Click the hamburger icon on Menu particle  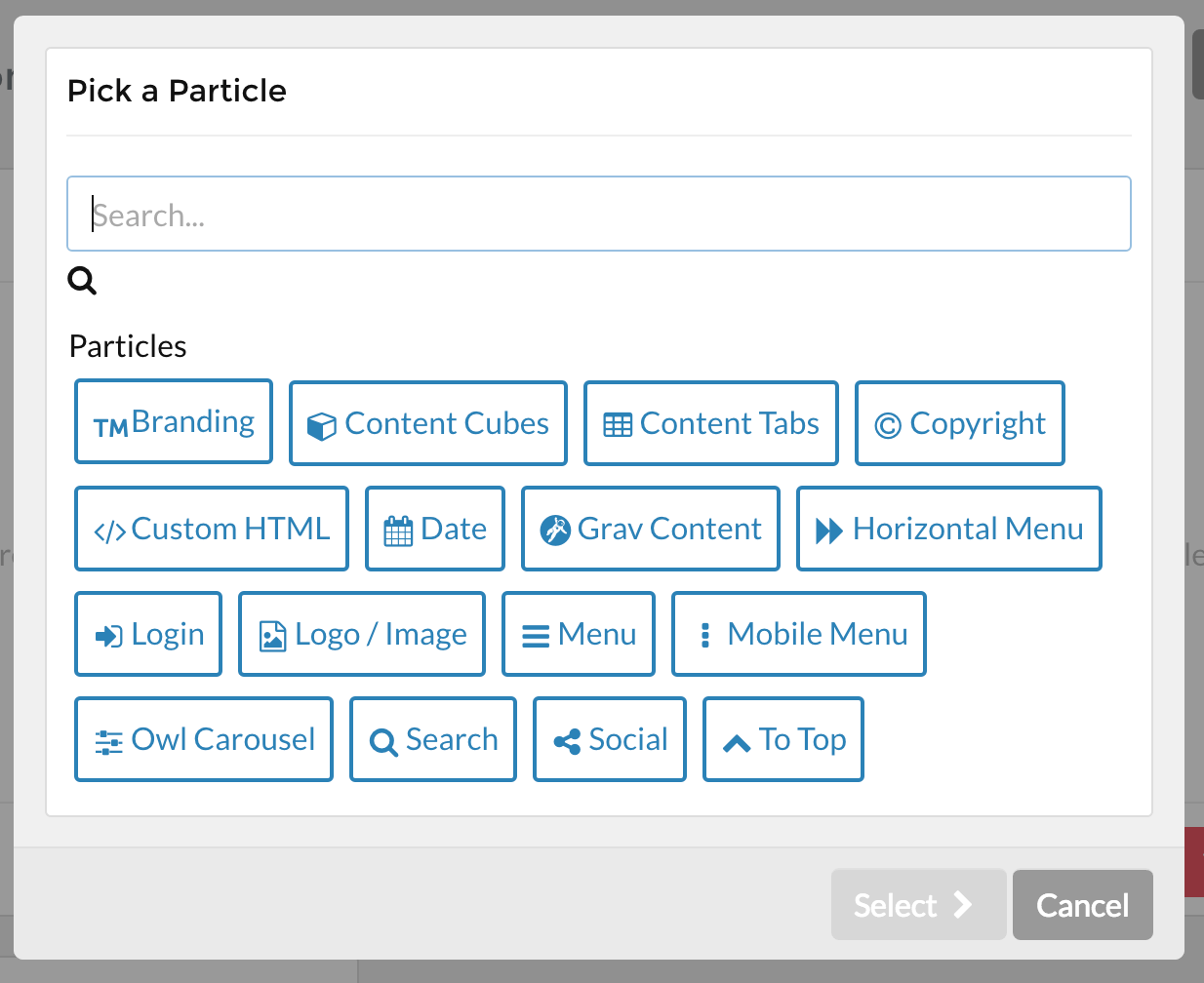[536, 636]
